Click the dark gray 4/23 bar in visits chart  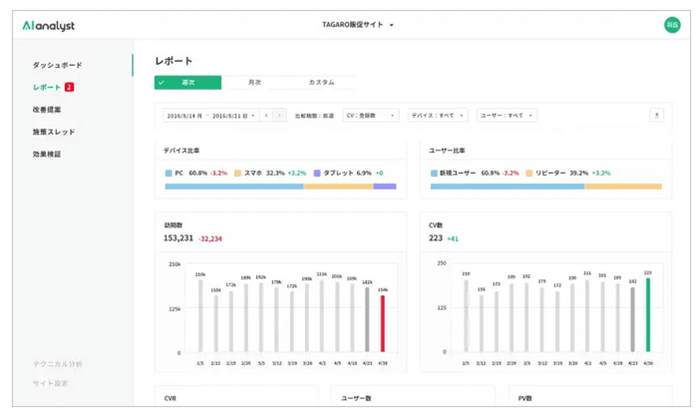[367, 319]
